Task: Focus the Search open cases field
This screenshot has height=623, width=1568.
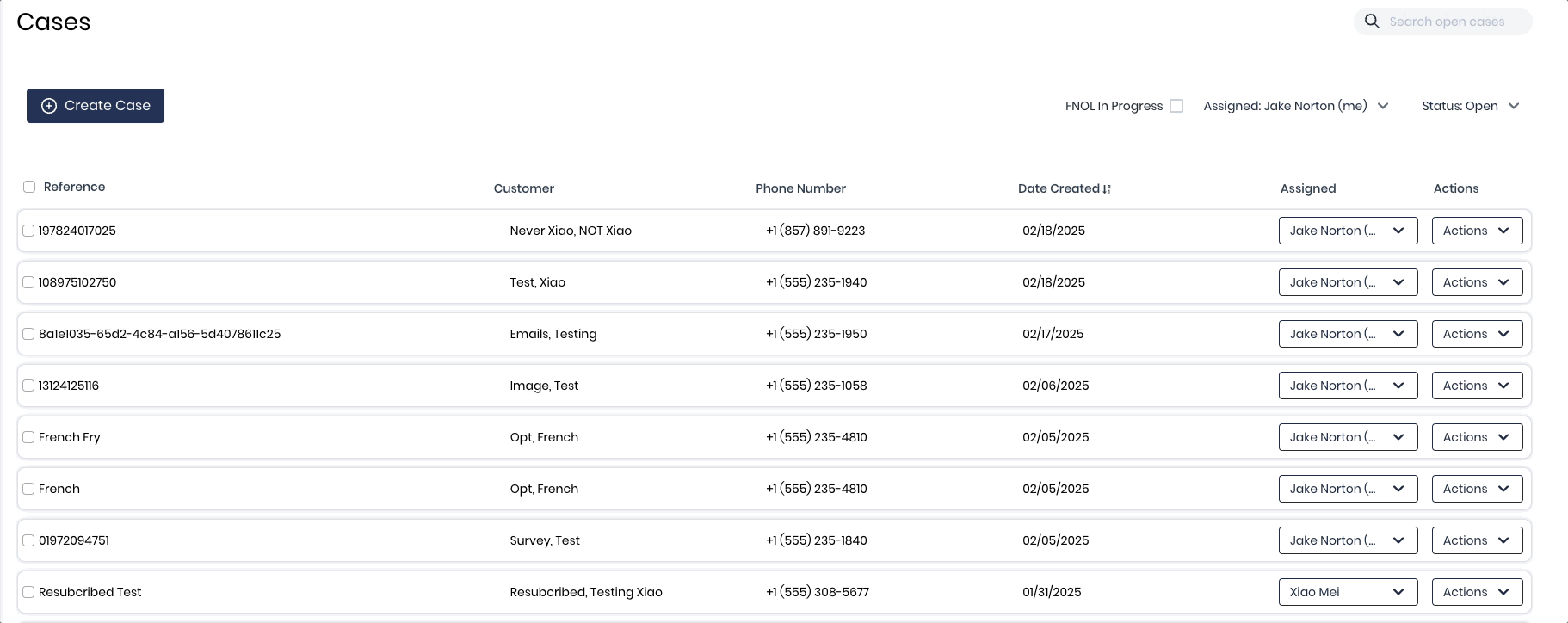Action: point(1454,22)
